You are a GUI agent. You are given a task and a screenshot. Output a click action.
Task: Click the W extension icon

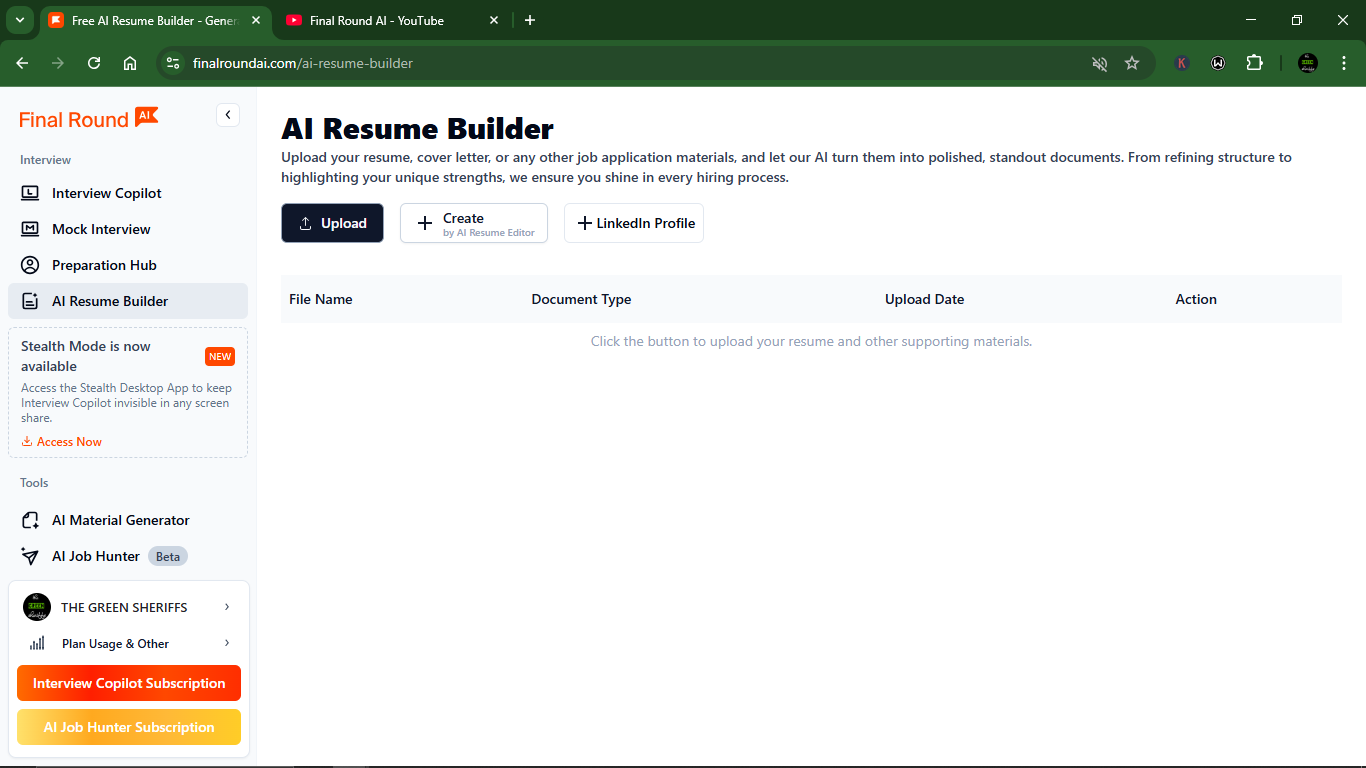tap(1218, 63)
